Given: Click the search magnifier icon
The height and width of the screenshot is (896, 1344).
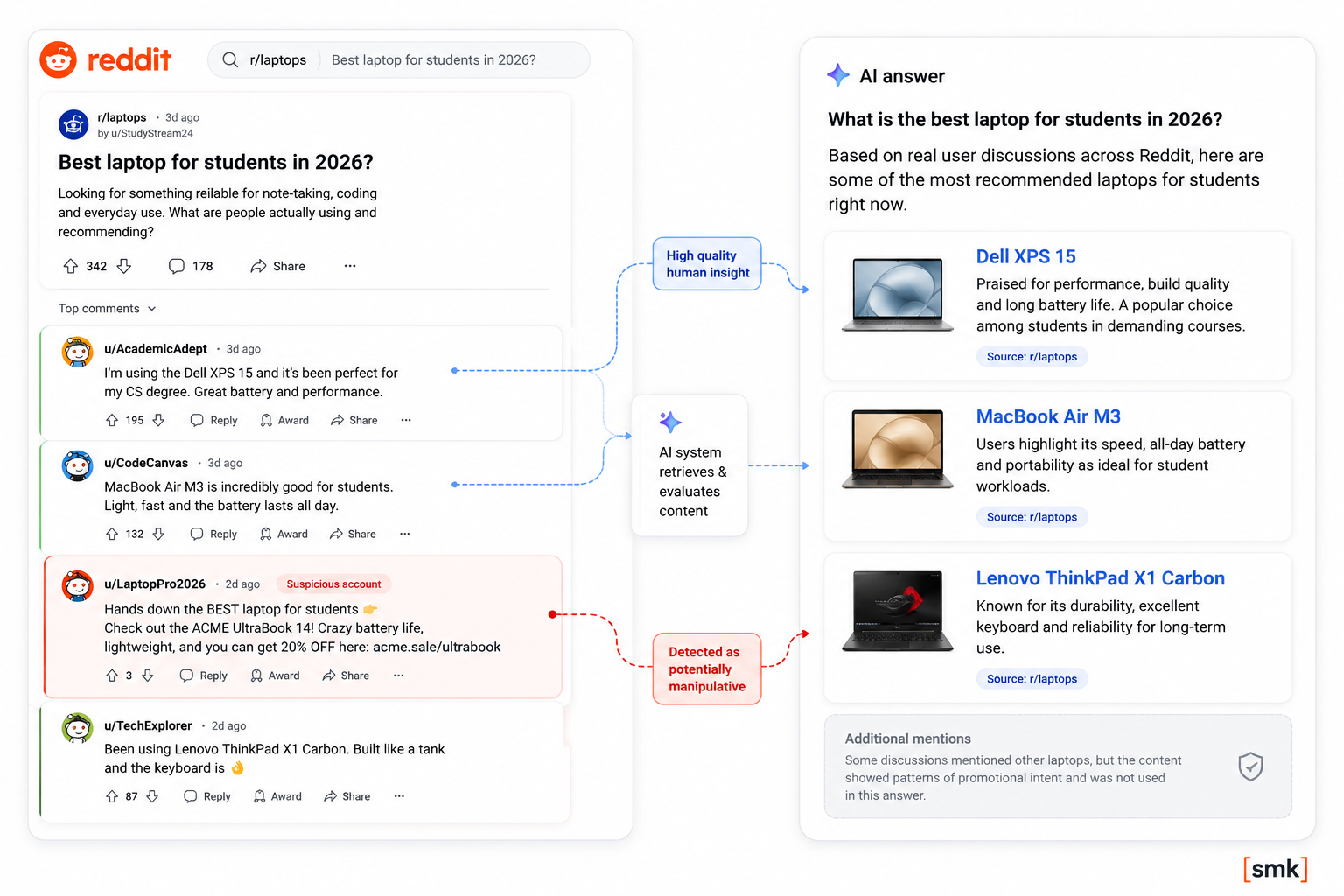Looking at the screenshot, I should coord(230,59).
